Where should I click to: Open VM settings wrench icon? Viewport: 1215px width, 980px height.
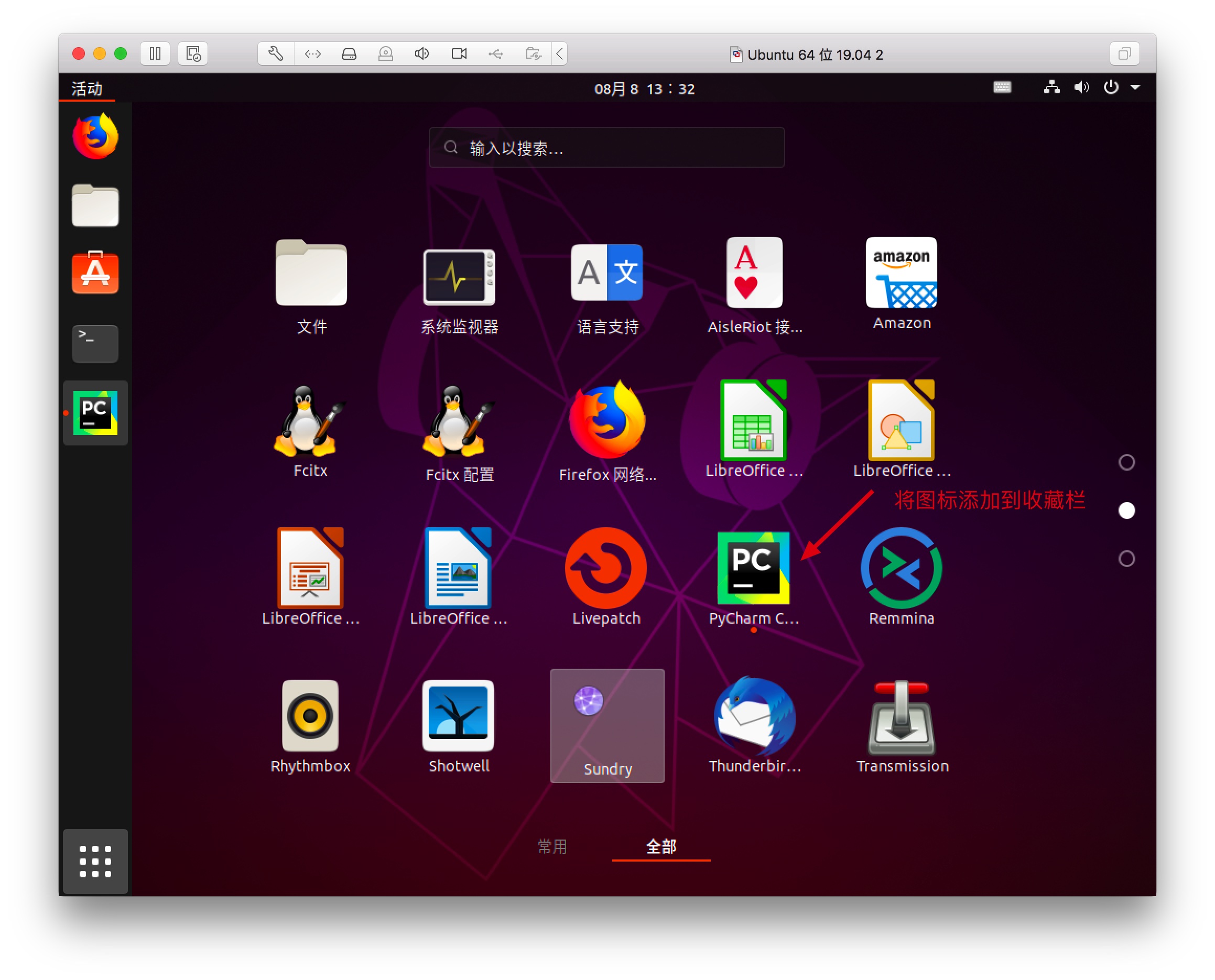[276, 53]
